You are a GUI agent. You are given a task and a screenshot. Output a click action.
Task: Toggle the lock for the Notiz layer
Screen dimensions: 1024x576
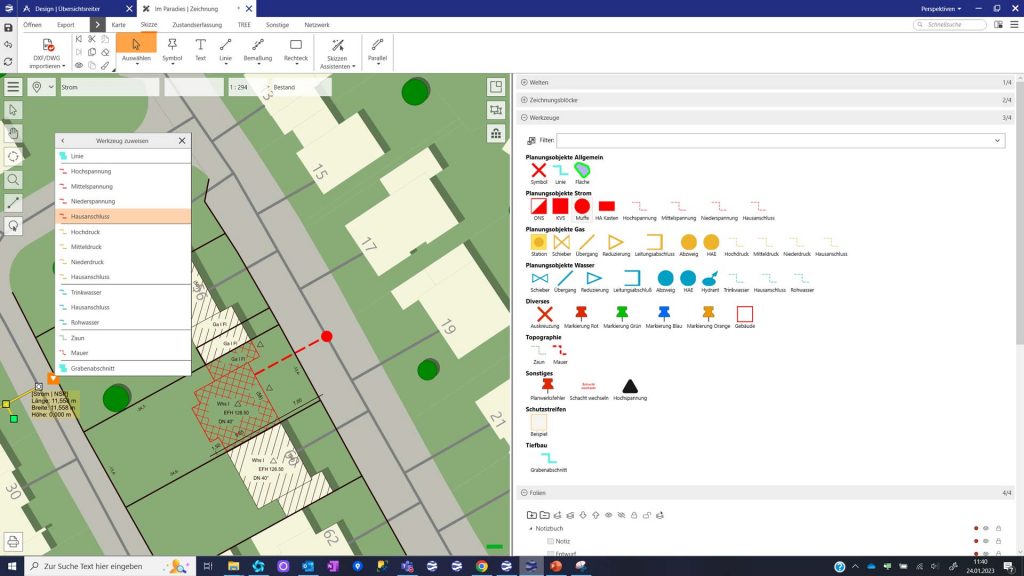coord(998,541)
